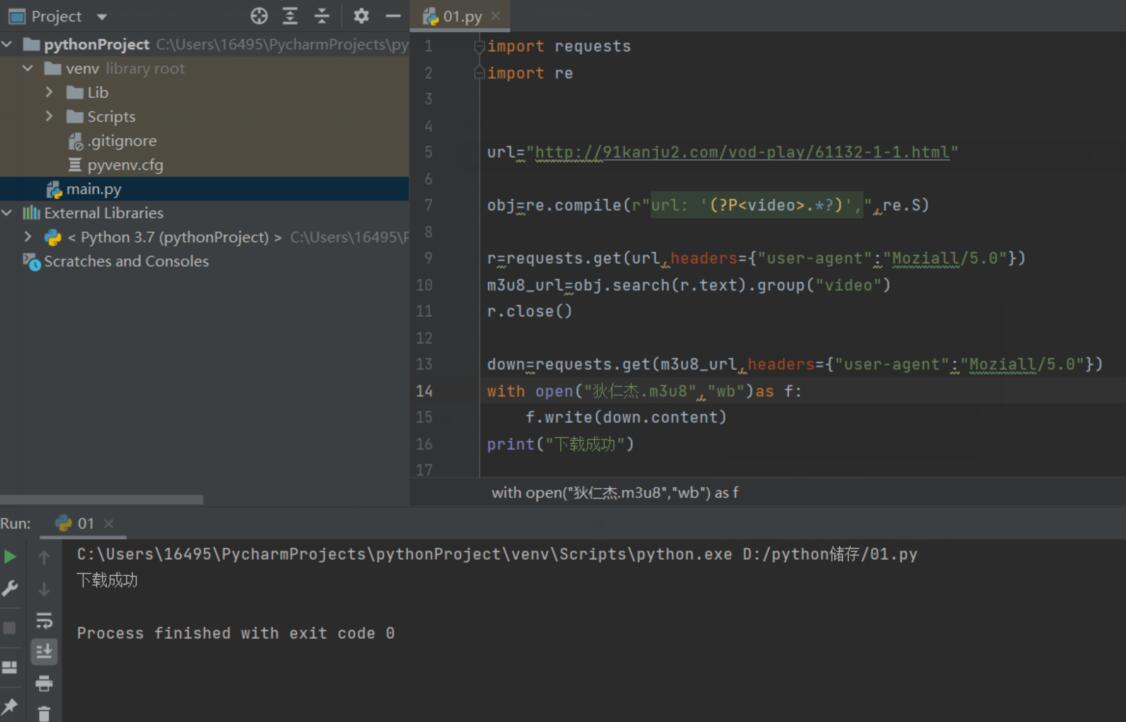Open the Project view dropdown
This screenshot has height=722, width=1126.
pyautogui.click(x=102, y=17)
